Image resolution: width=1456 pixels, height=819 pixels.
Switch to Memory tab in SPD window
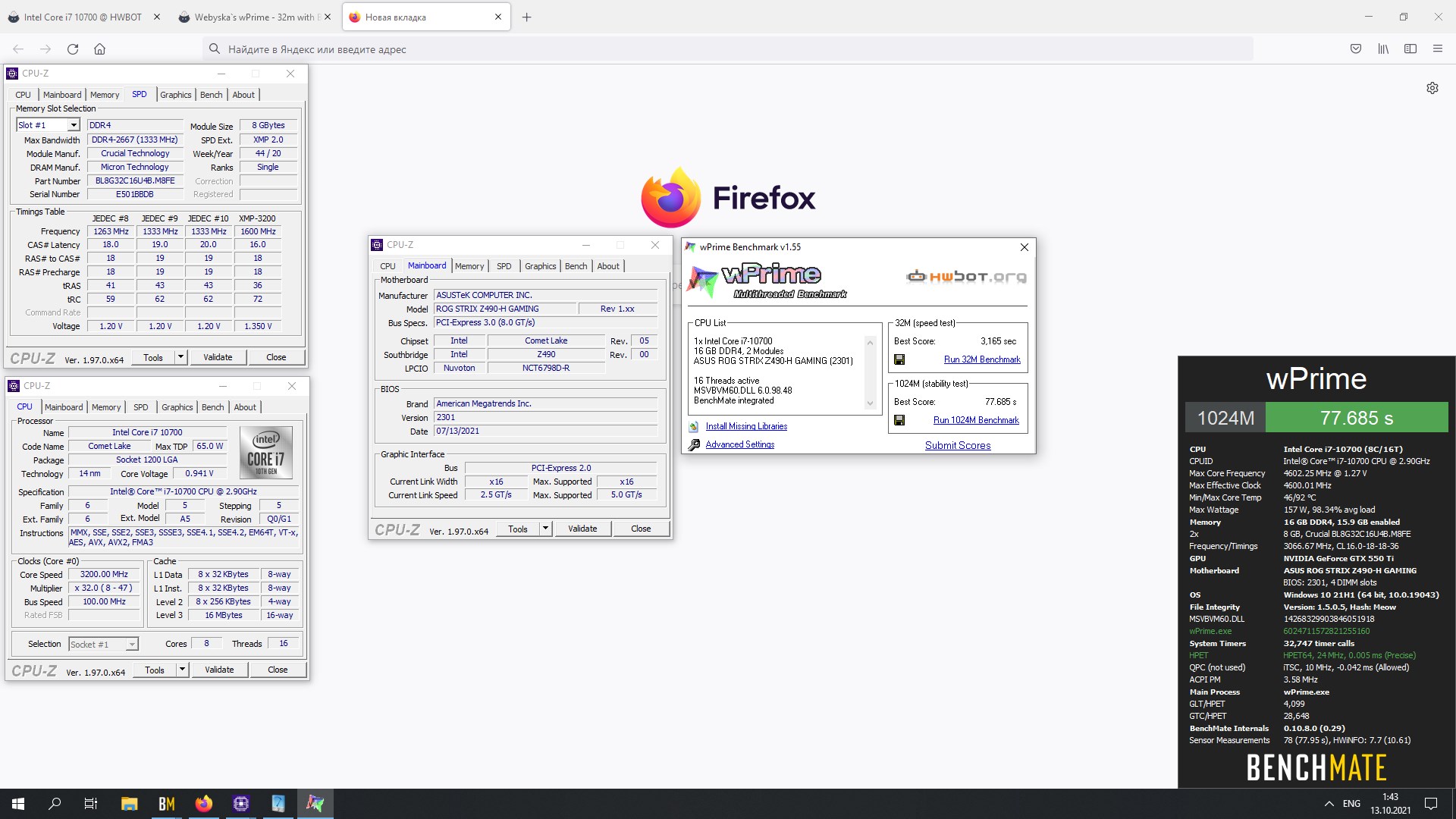point(105,95)
